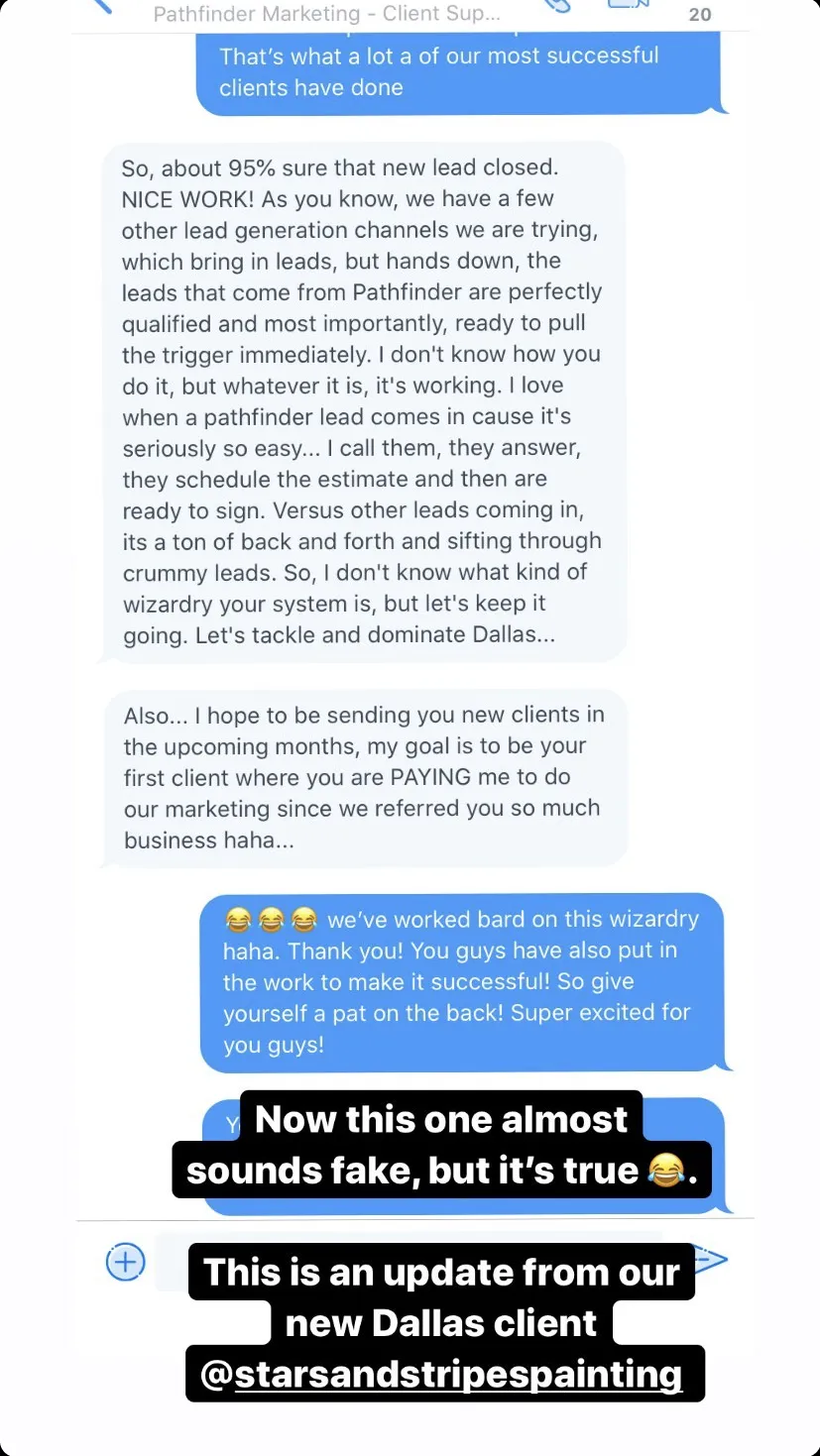Screen dimensions: 820x1456
Task: Click the message text input field
Action: [409, 1259]
